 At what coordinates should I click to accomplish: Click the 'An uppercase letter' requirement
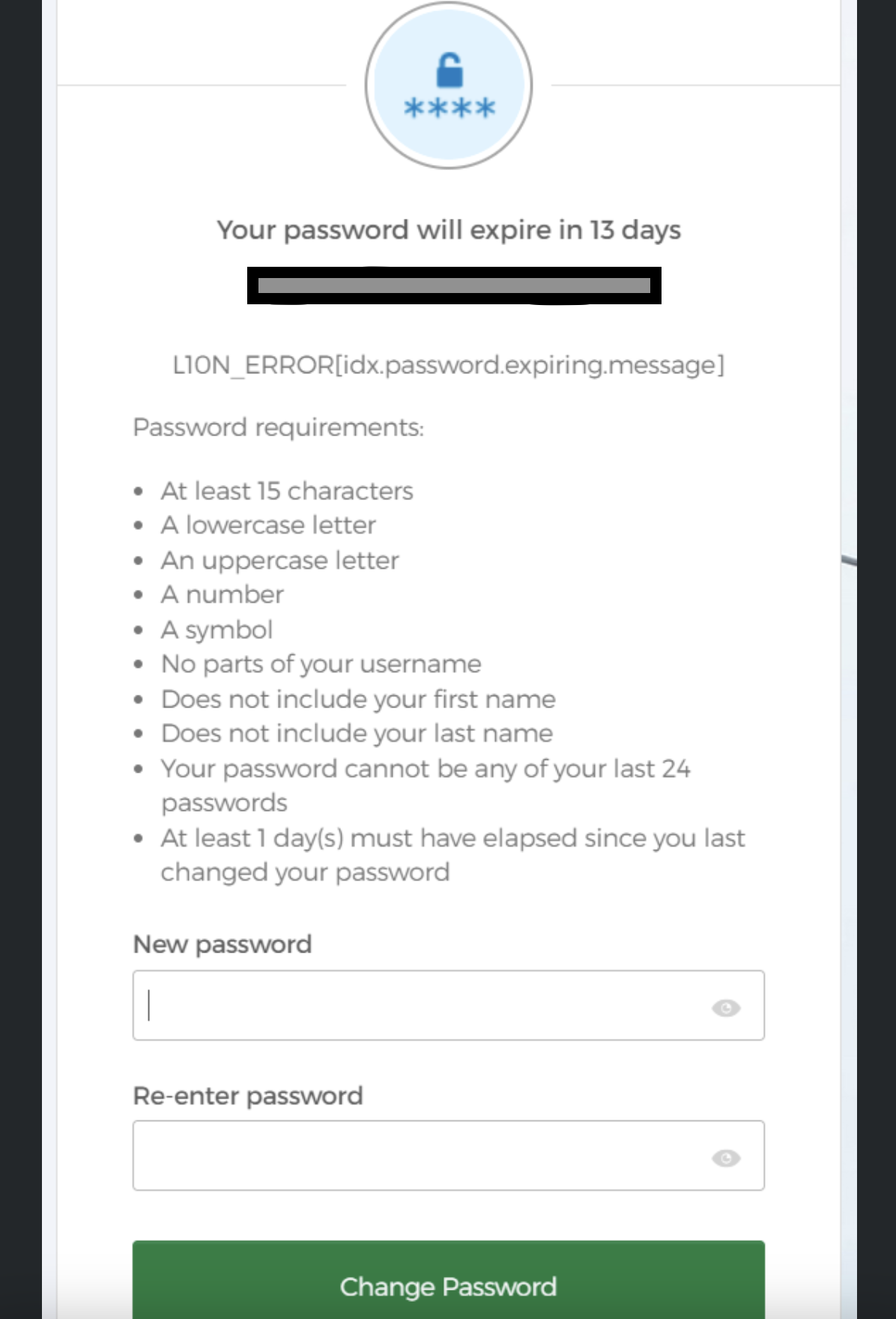coord(280,560)
